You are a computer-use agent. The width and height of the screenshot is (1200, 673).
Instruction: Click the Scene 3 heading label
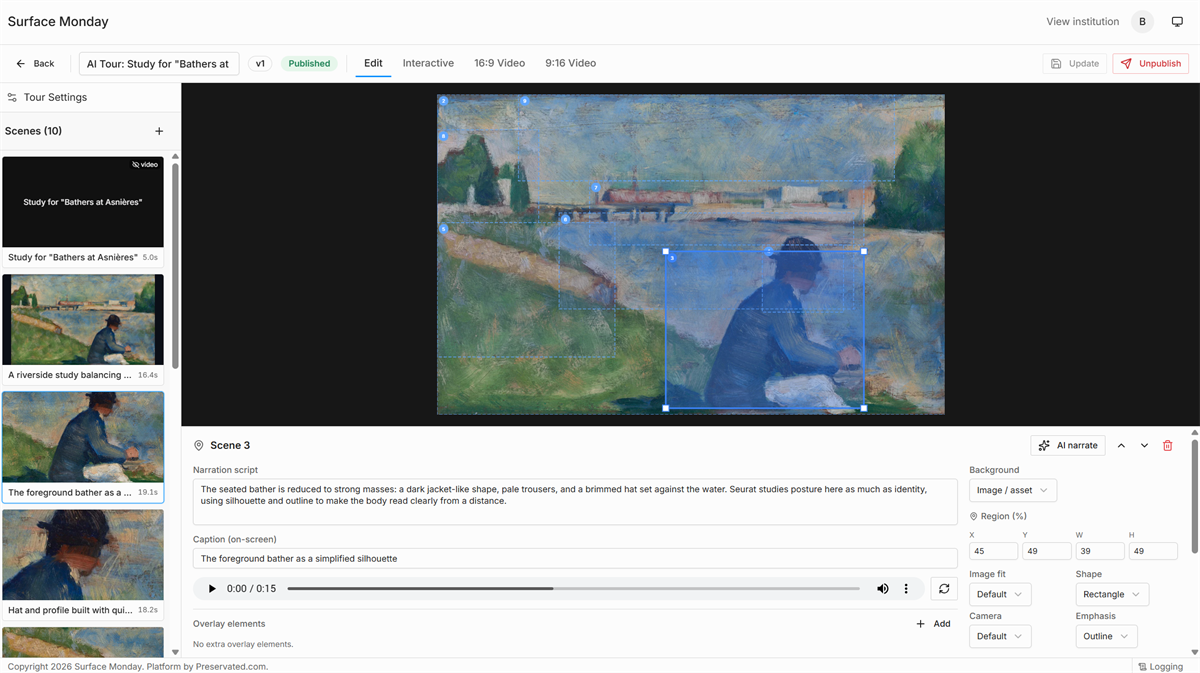230,445
